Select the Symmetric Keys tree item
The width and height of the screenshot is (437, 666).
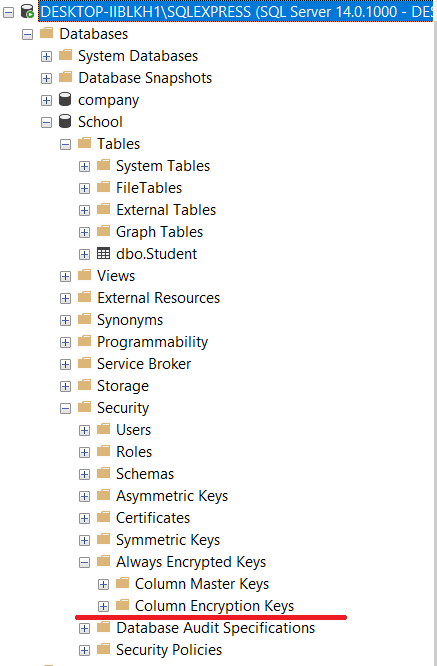pyautogui.click(x=168, y=540)
